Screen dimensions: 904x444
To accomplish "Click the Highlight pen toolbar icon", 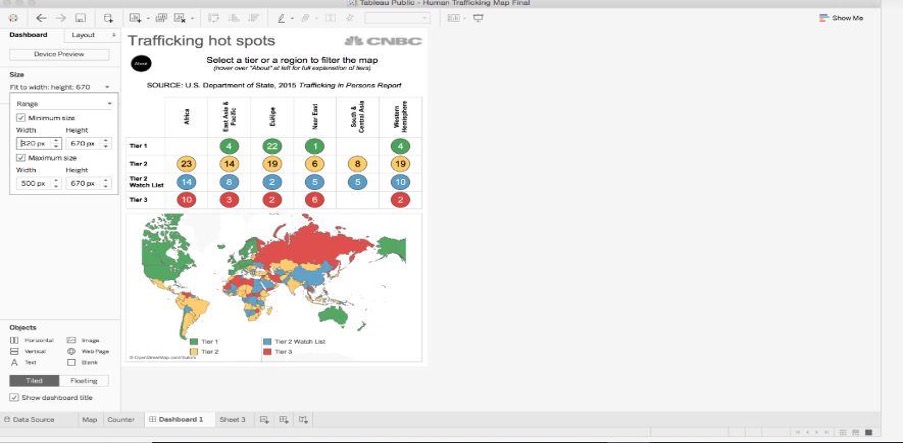I will (281, 18).
